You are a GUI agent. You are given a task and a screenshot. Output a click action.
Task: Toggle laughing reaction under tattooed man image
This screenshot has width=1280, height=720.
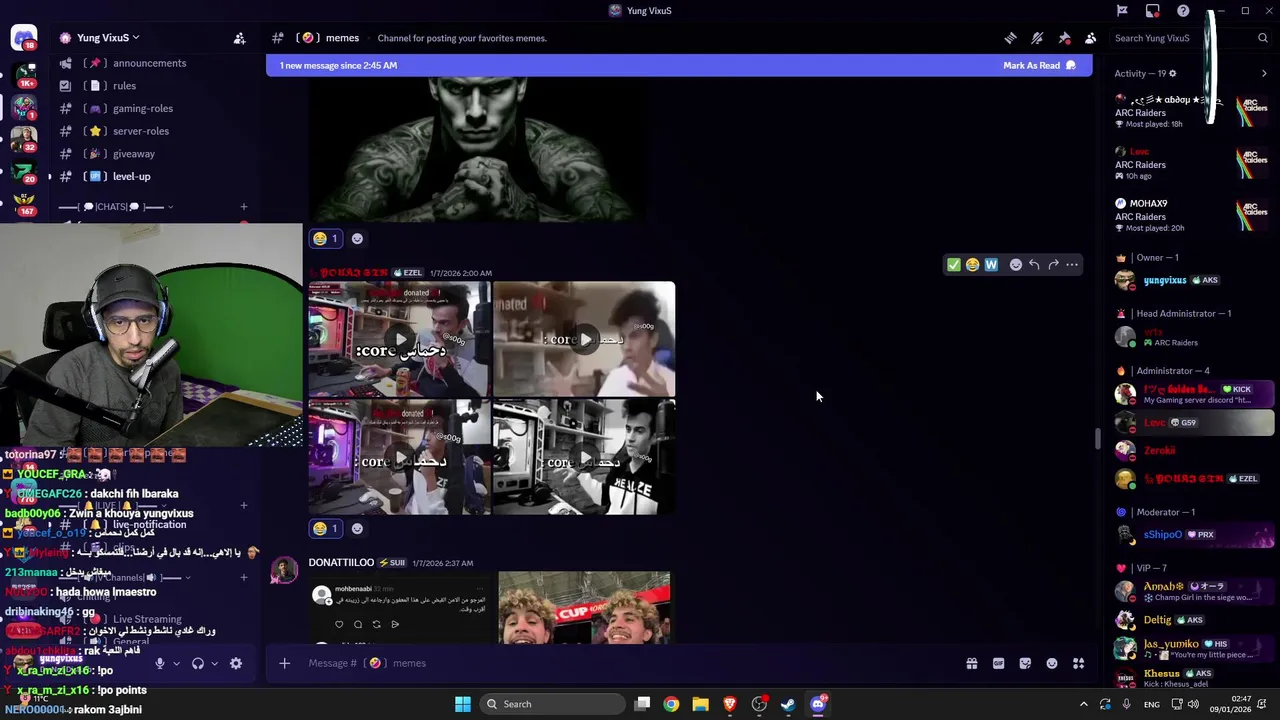(326, 239)
